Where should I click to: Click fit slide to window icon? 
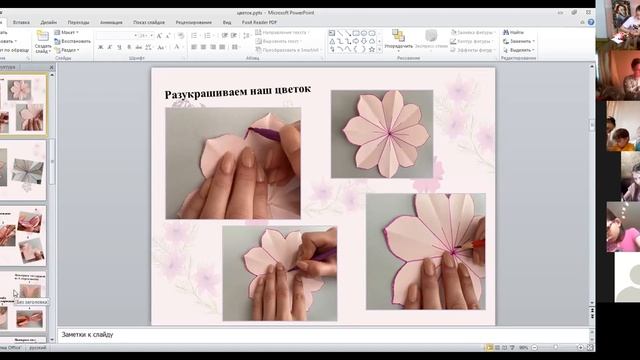pos(590,348)
